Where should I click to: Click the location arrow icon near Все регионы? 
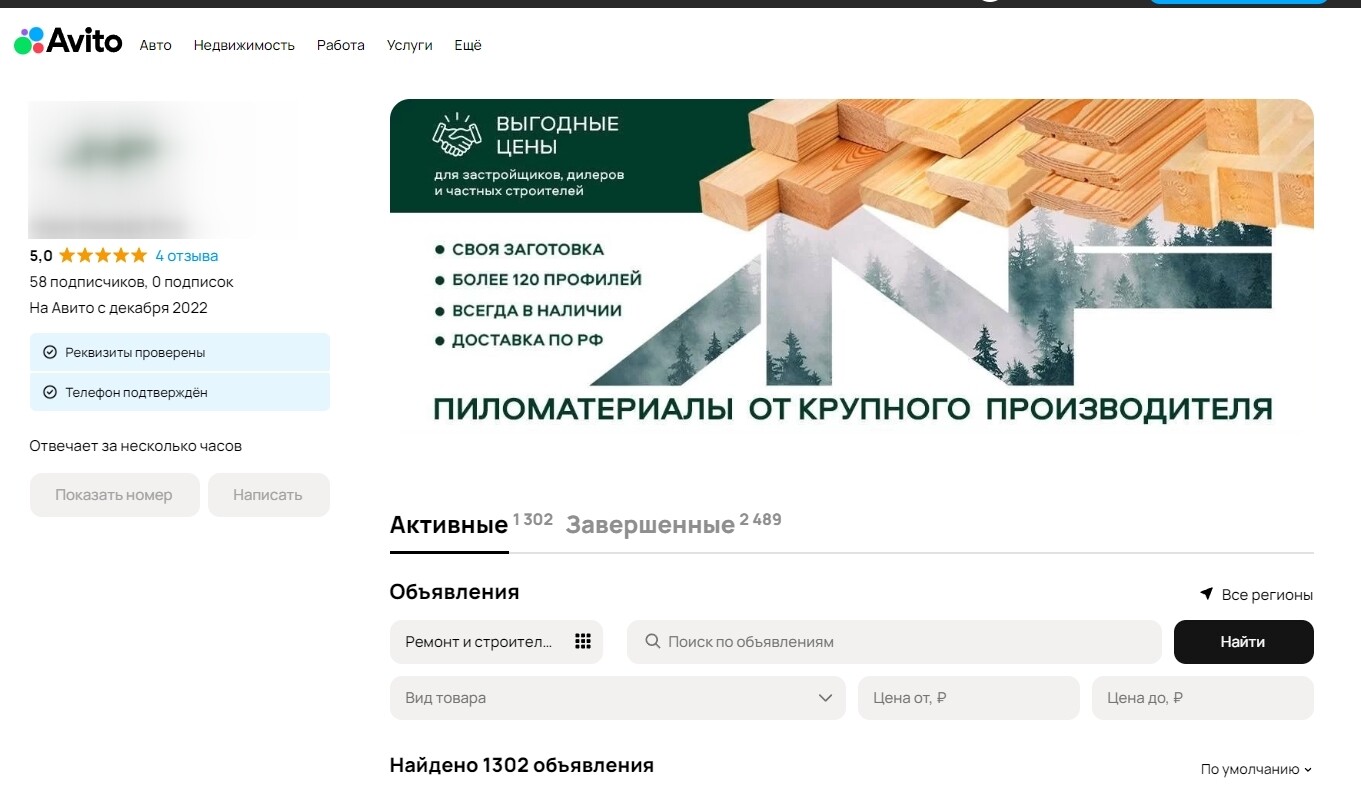1206,594
